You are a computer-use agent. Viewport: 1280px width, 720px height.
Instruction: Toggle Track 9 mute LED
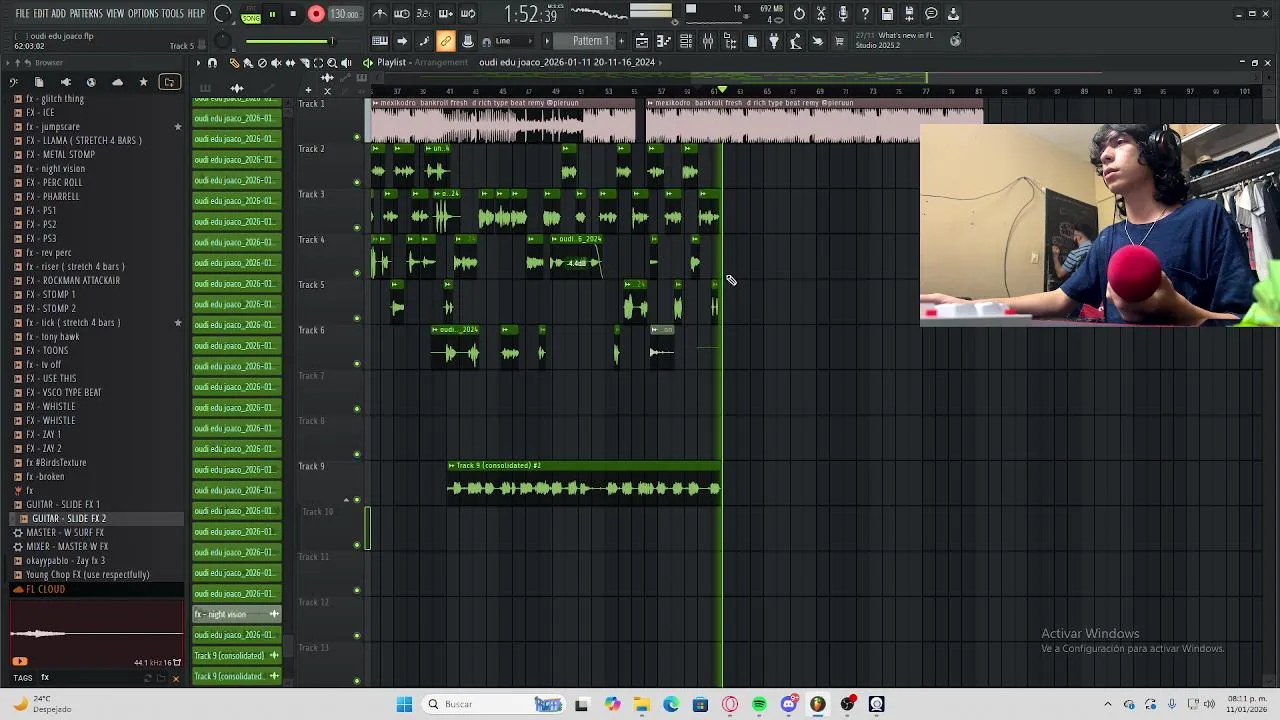[357, 499]
